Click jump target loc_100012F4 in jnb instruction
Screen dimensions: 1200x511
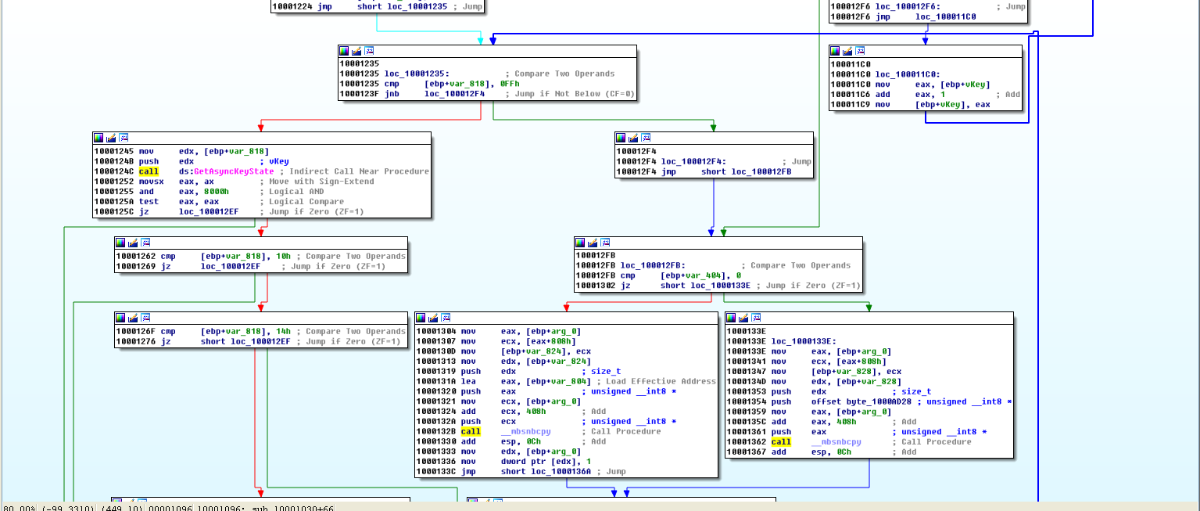tap(456, 94)
